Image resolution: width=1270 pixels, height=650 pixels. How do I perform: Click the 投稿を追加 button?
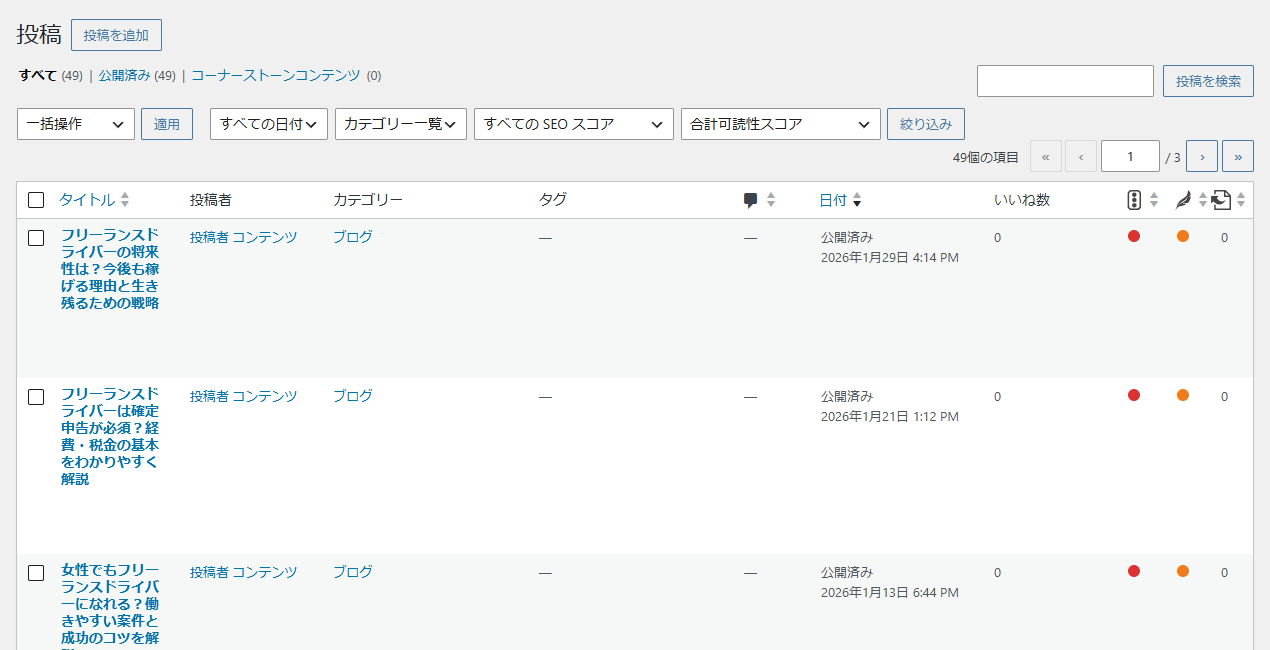(x=116, y=35)
